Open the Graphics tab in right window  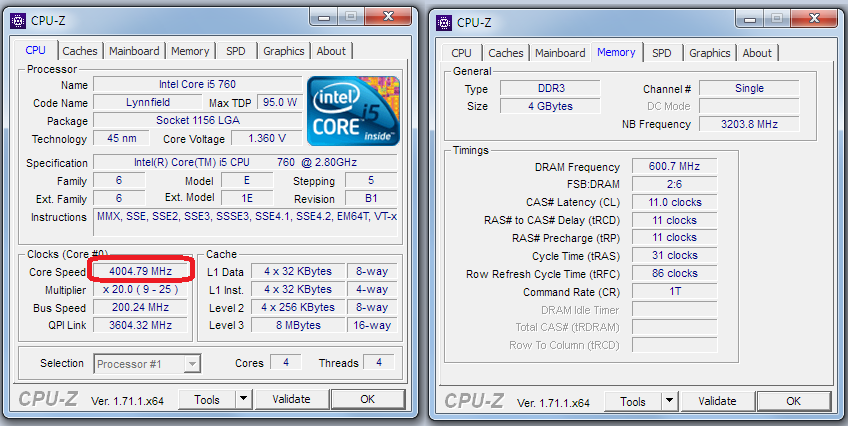point(710,53)
